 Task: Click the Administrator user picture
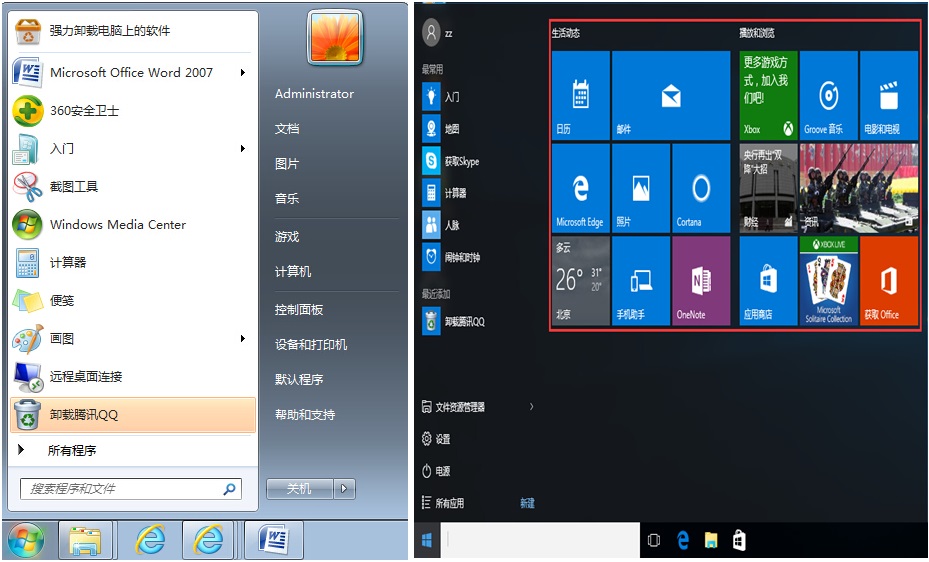[335, 38]
